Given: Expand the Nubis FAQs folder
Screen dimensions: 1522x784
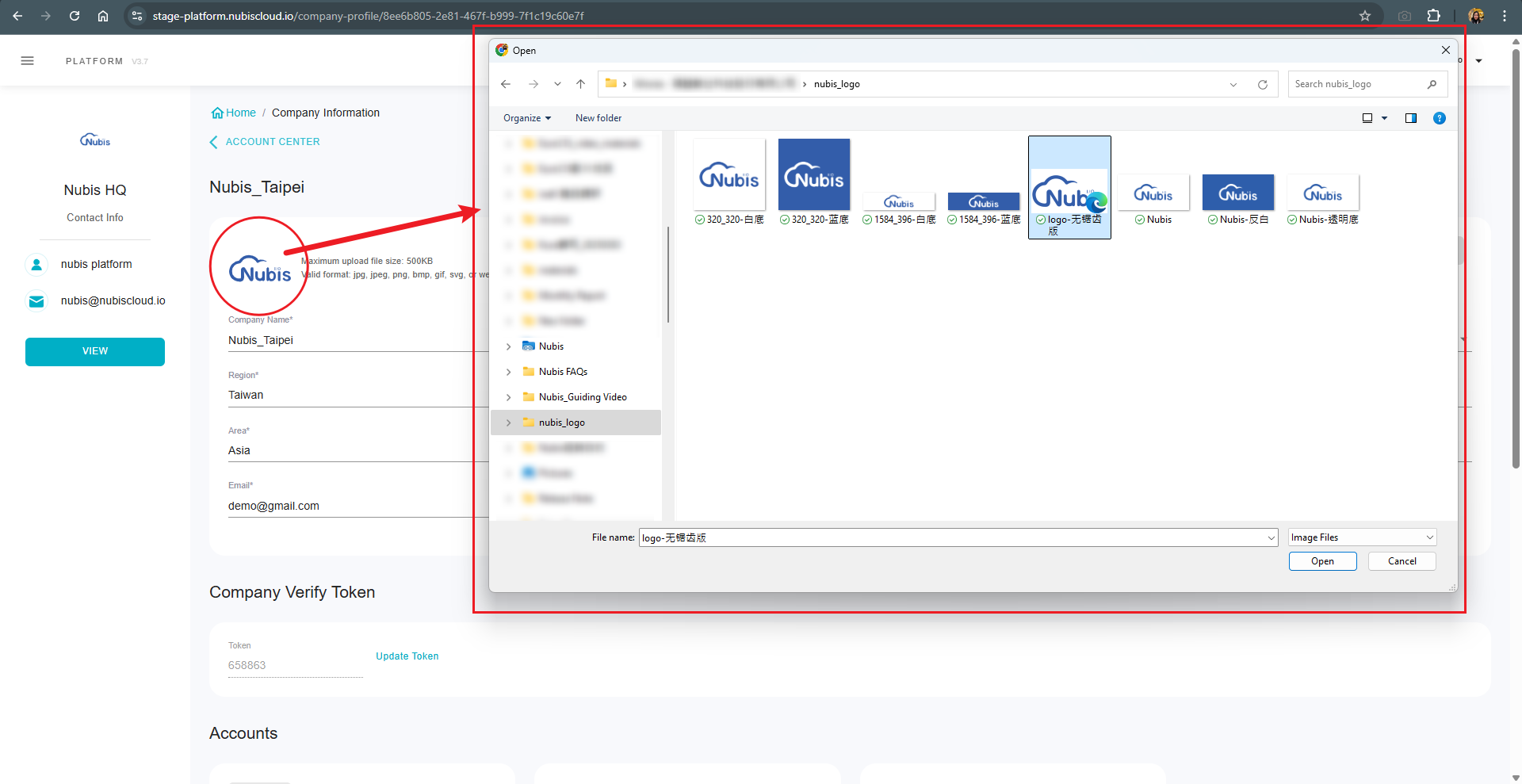Looking at the screenshot, I should pyautogui.click(x=509, y=372).
